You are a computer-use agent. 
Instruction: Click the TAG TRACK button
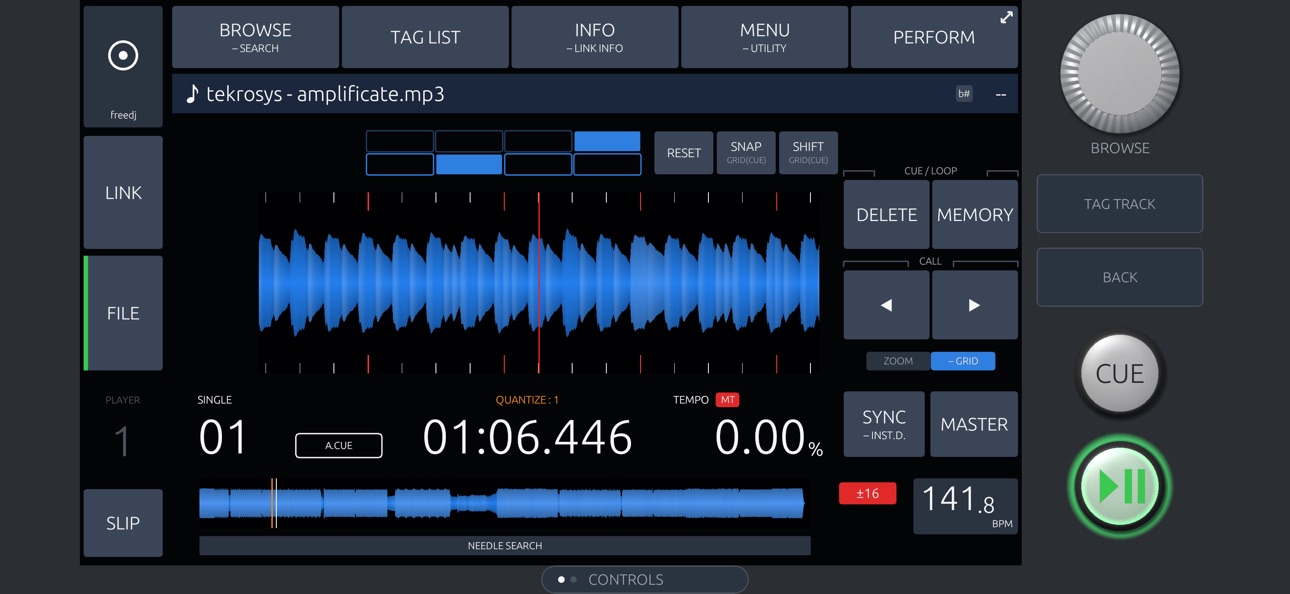(1120, 204)
